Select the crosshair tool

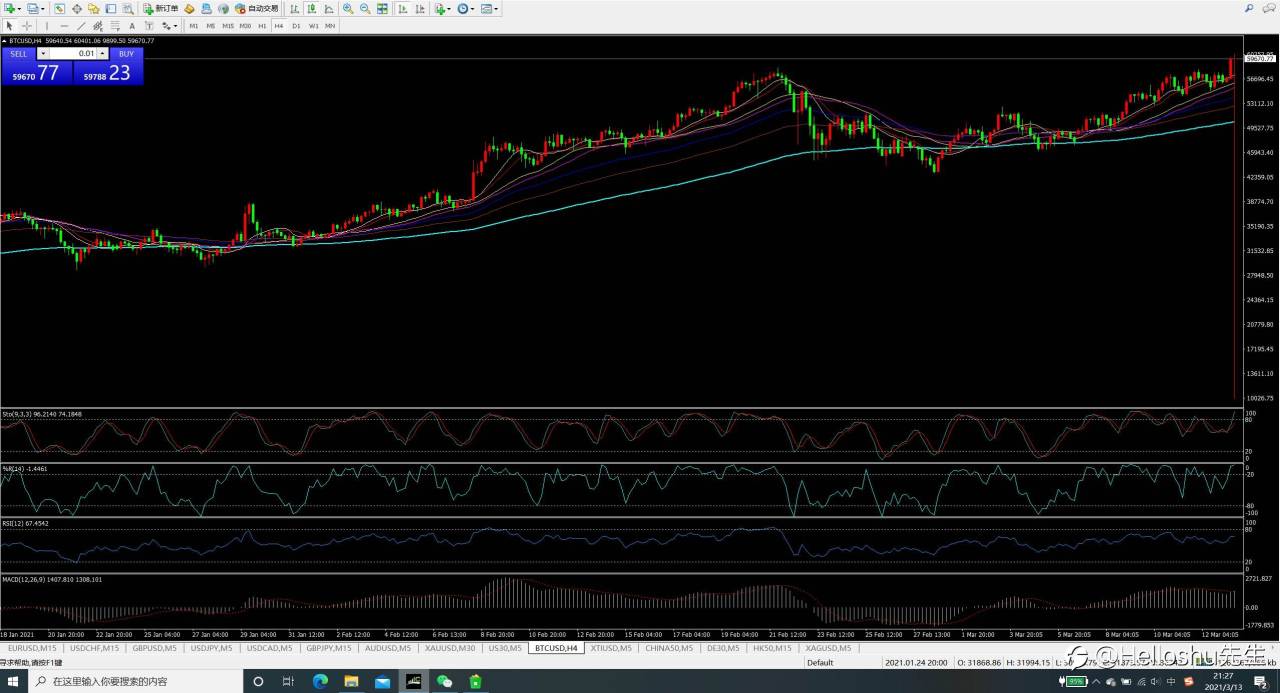27,26
